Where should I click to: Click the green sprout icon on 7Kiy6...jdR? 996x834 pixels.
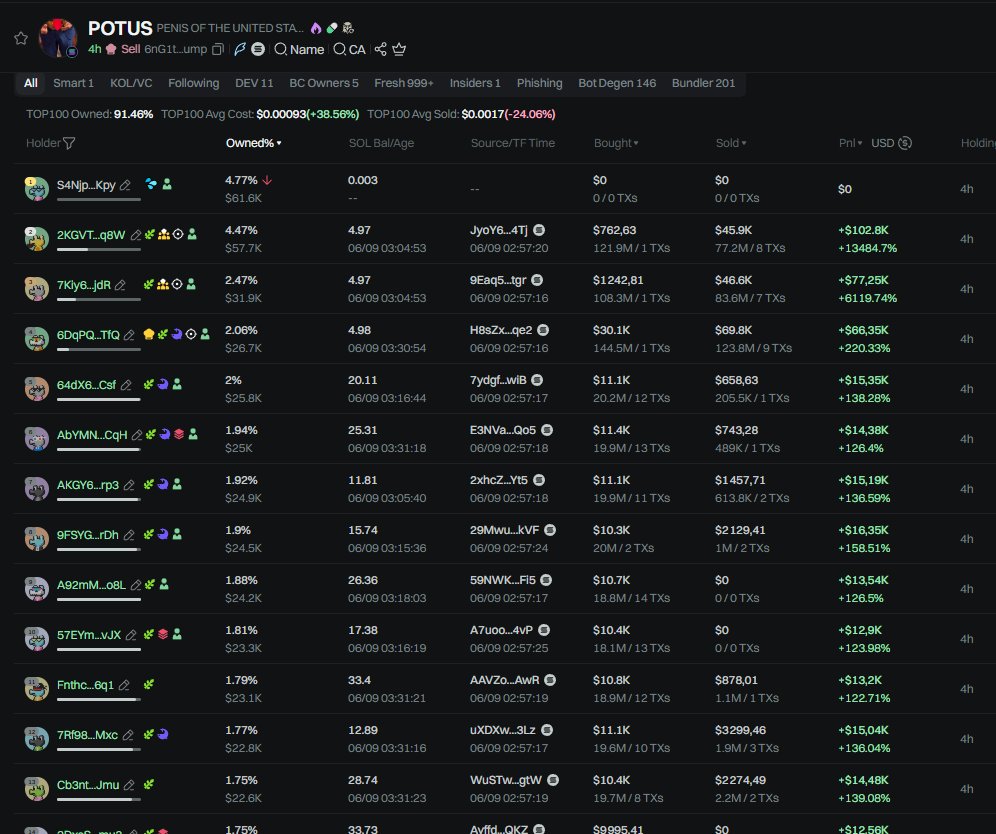pos(149,285)
